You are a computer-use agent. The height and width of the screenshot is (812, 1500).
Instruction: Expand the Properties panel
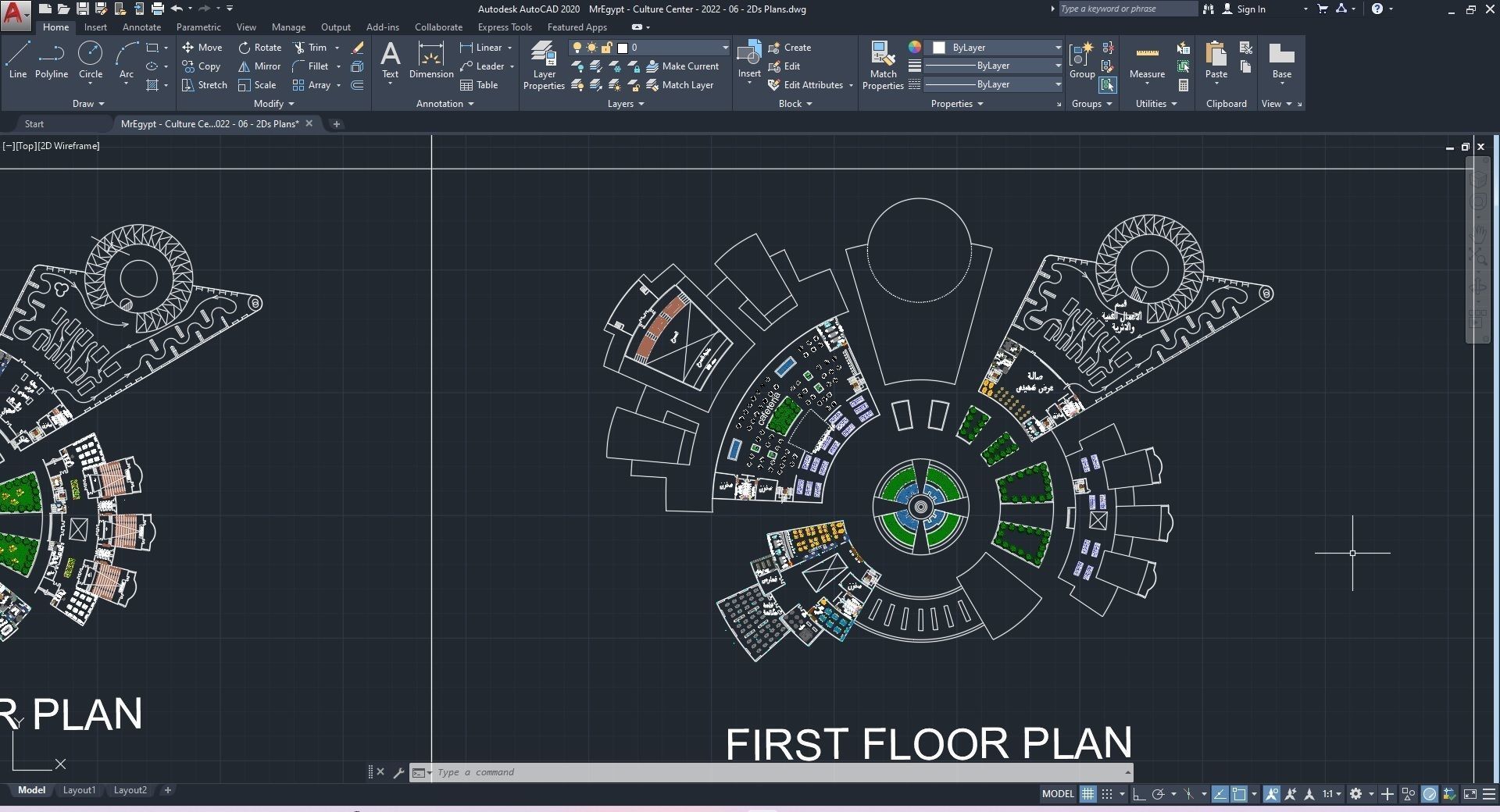click(x=957, y=104)
